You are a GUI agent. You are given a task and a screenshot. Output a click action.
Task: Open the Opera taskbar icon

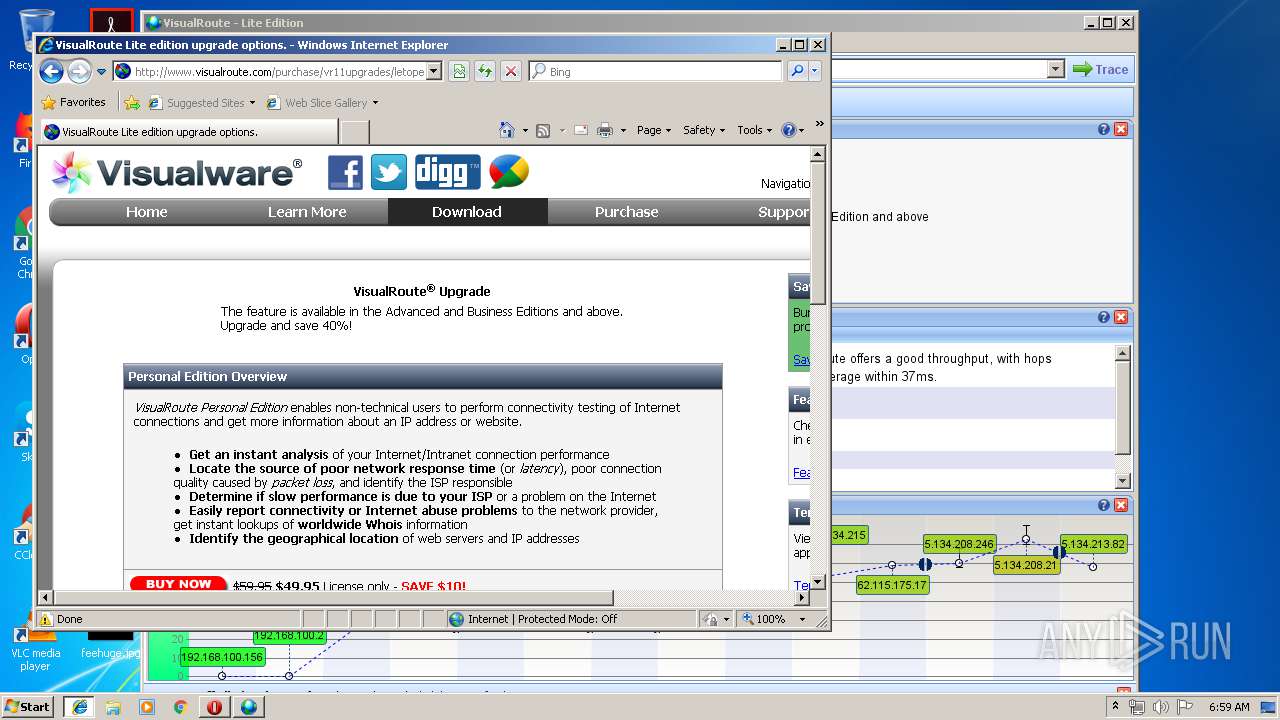click(214, 707)
